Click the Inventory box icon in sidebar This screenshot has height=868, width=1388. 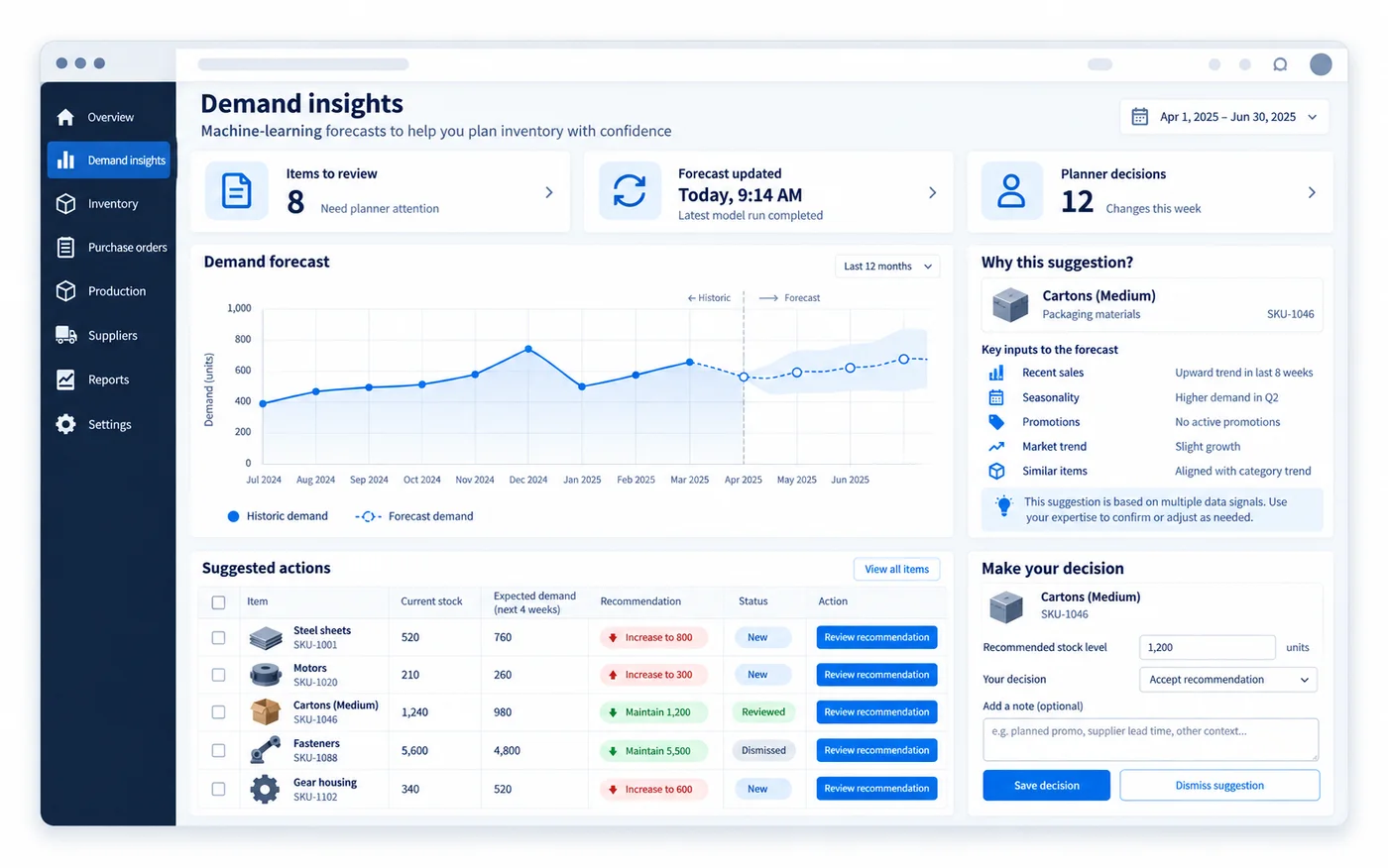pyautogui.click(x=65, y=204)
